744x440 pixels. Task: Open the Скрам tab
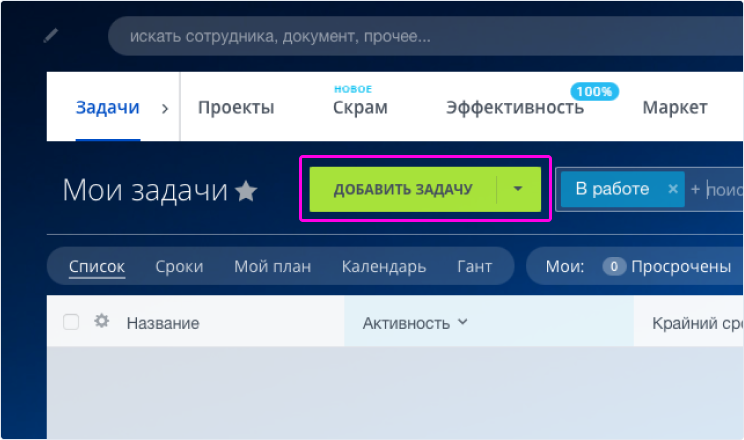pos(360,108)
